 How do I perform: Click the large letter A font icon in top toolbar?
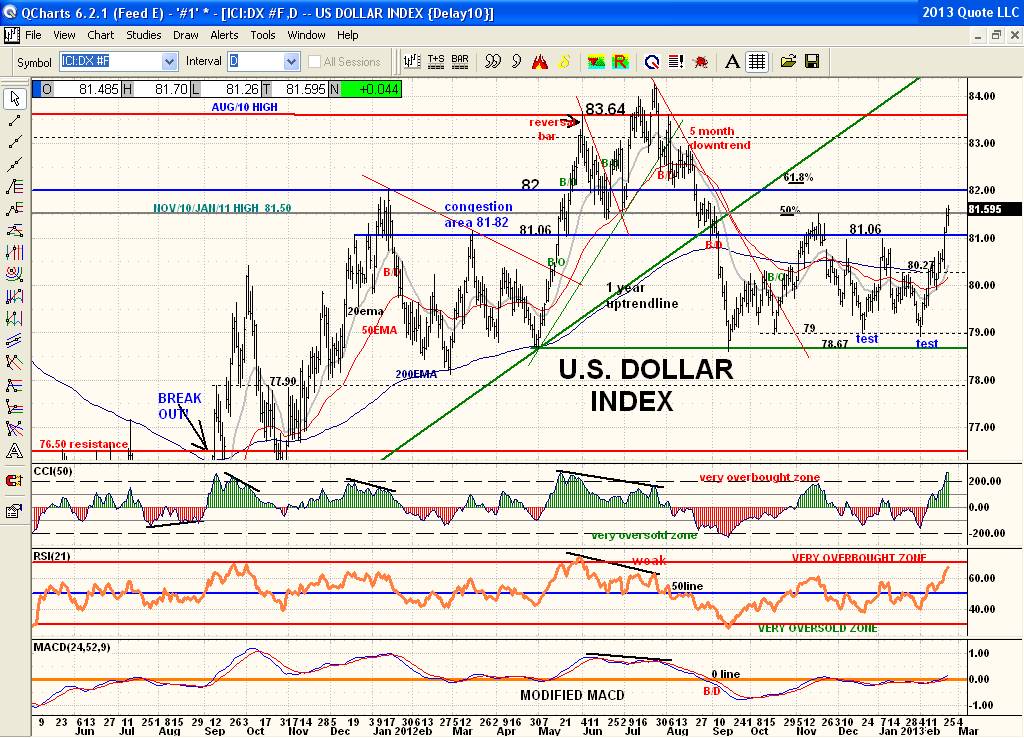click(732, 61)
